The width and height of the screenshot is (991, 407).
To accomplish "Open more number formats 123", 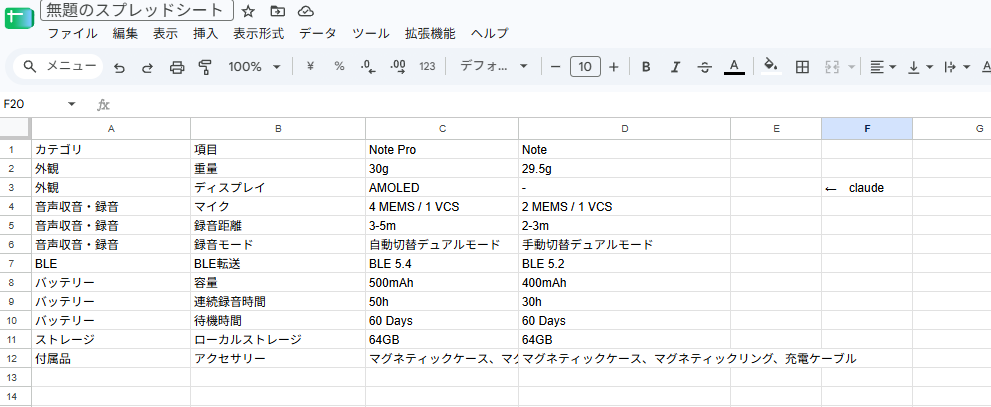I will point(427,66).
